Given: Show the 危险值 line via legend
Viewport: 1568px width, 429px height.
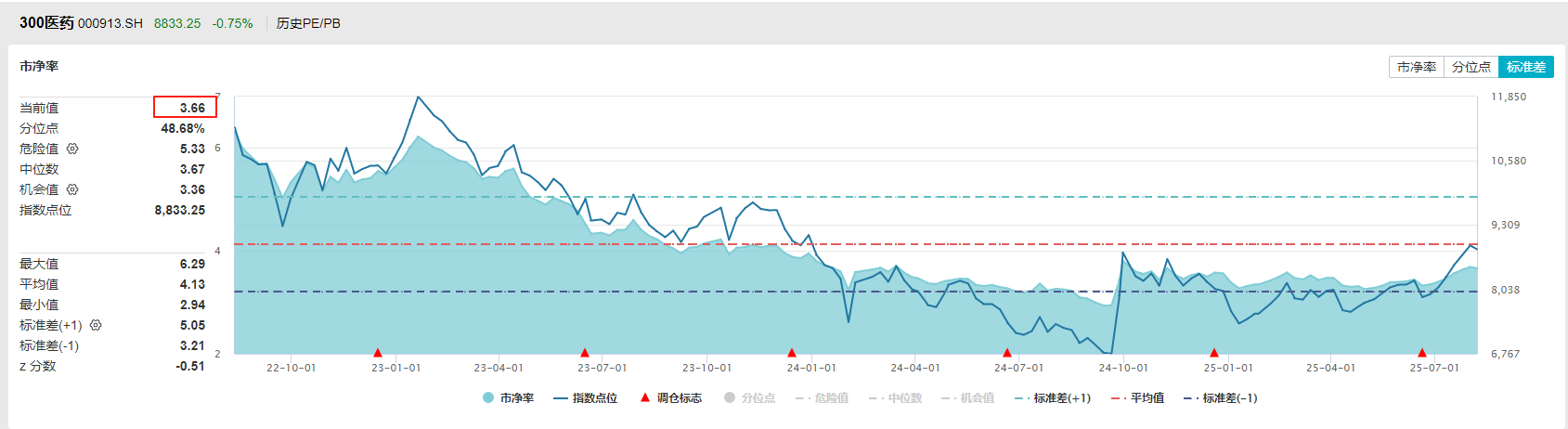Looking at the screenshot, I should pos(823,398).
